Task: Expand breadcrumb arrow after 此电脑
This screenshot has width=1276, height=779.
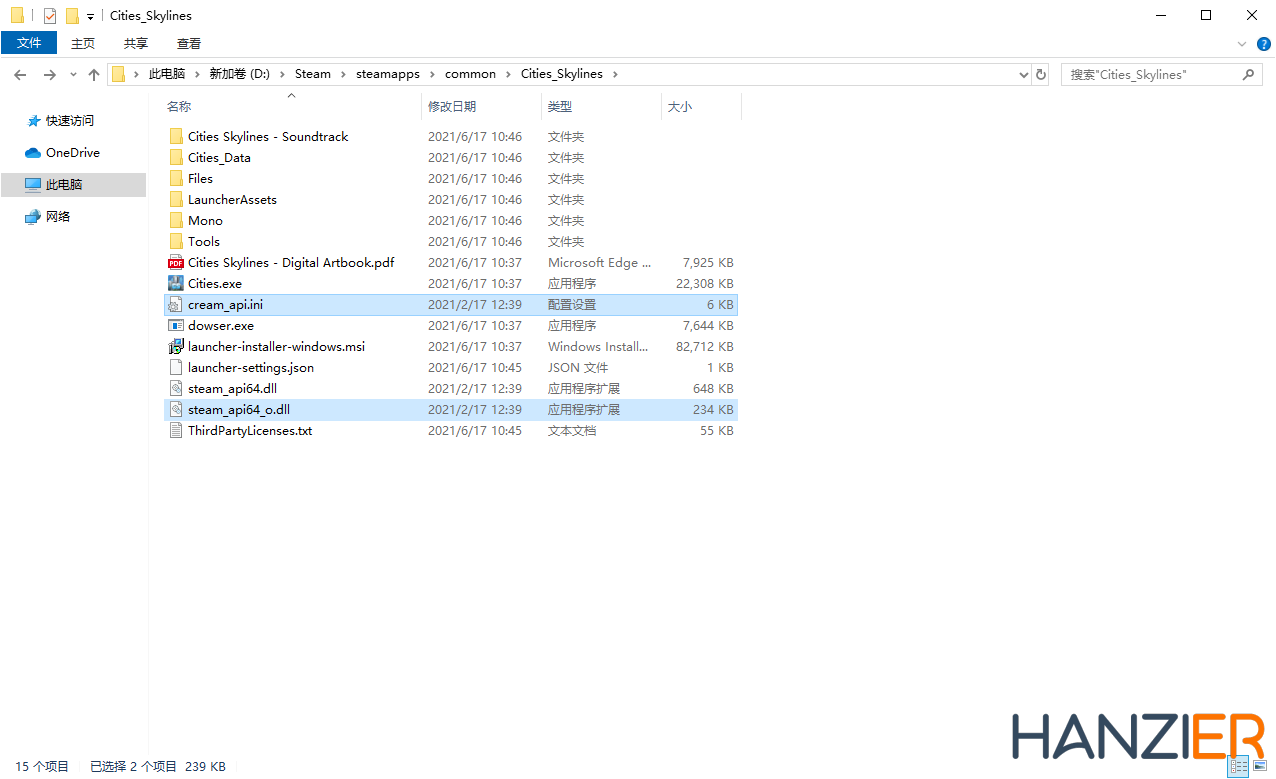Action: point(197,74)
